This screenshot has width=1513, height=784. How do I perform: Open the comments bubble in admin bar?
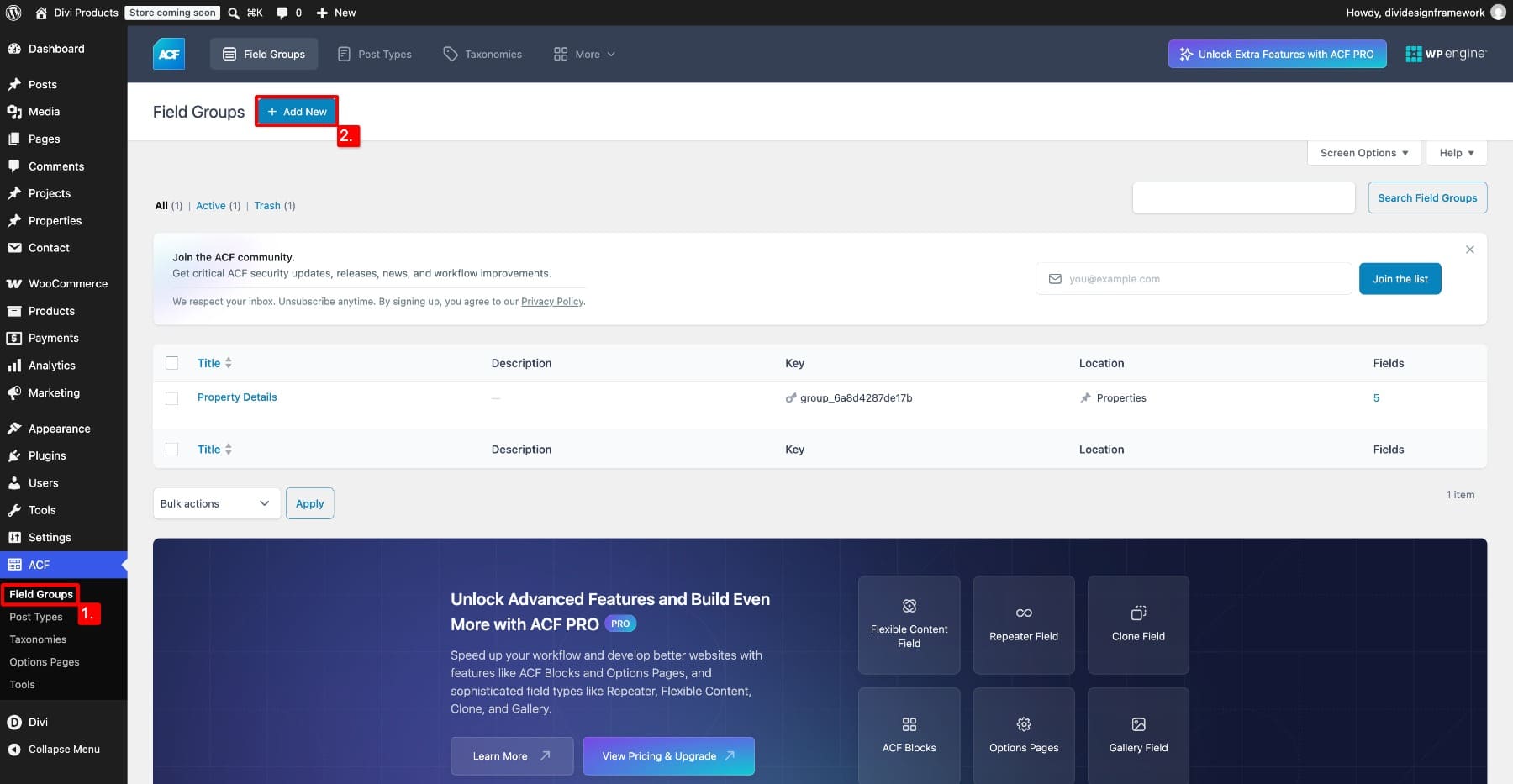point(282,13)
